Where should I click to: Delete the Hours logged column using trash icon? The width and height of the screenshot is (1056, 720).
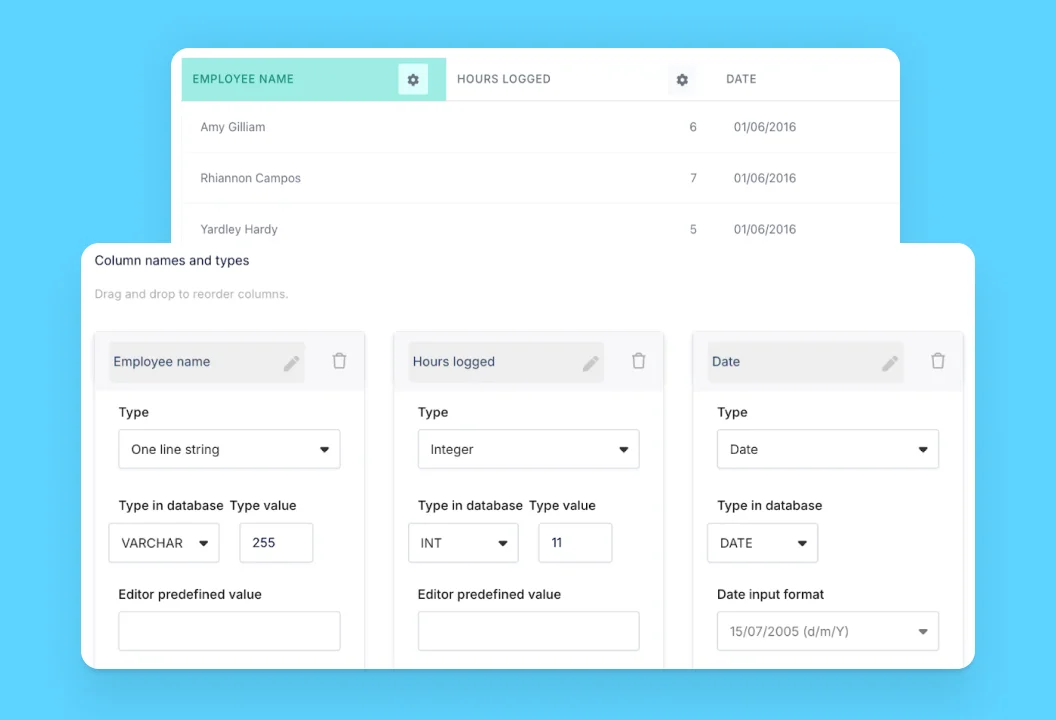click(x=638, y=361)
